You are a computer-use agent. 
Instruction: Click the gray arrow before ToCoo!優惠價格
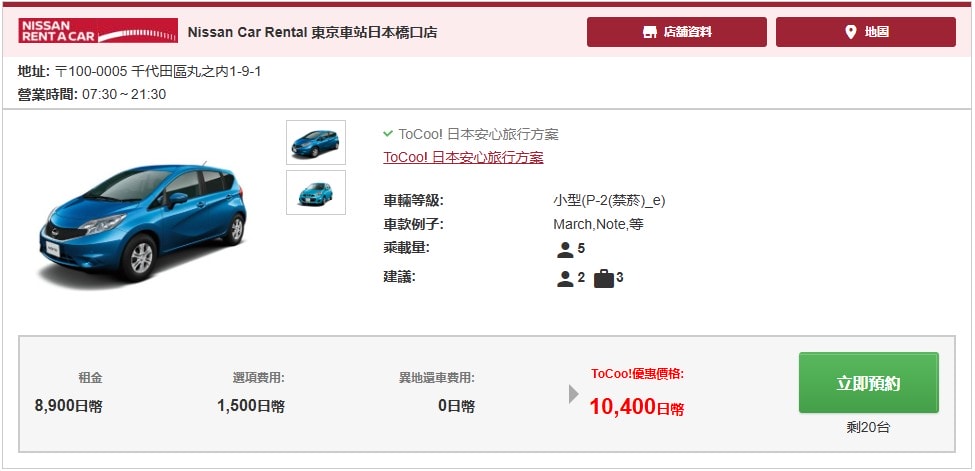point(573,394)
